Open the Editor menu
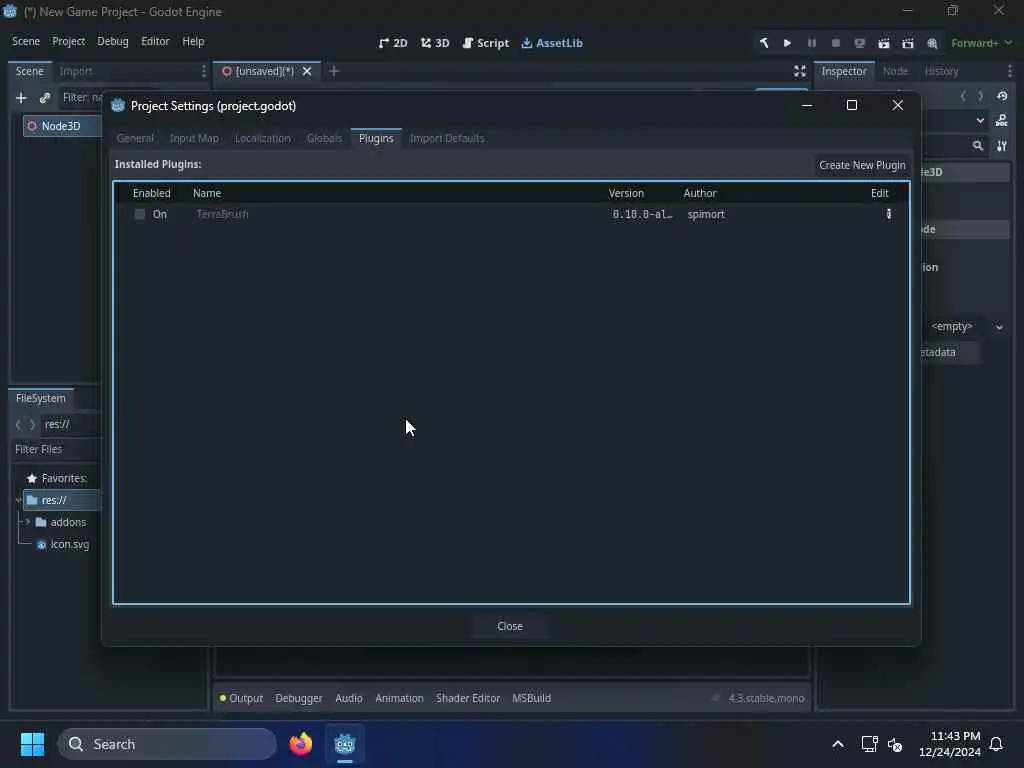The image size is (1024, 768). [155, 41]
